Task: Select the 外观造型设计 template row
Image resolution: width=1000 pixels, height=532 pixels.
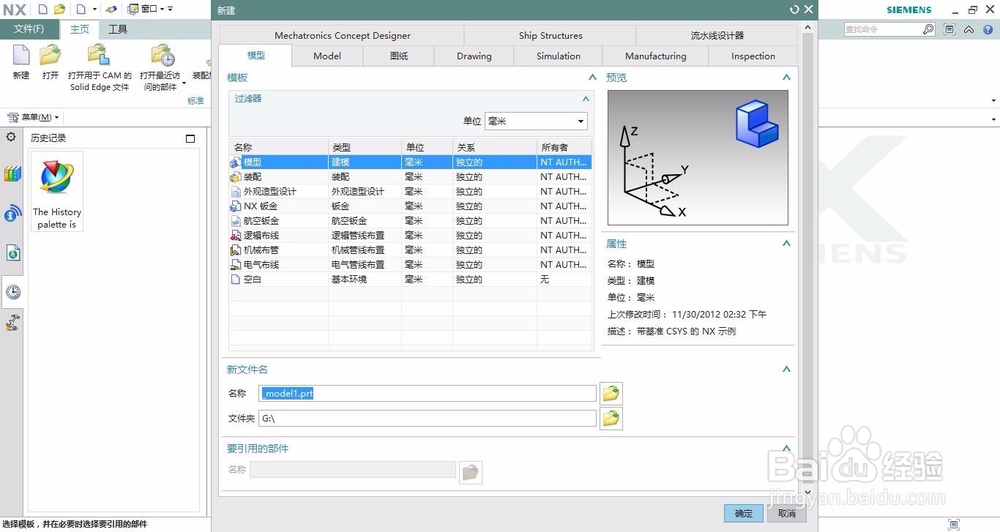Action: [410, 191]
